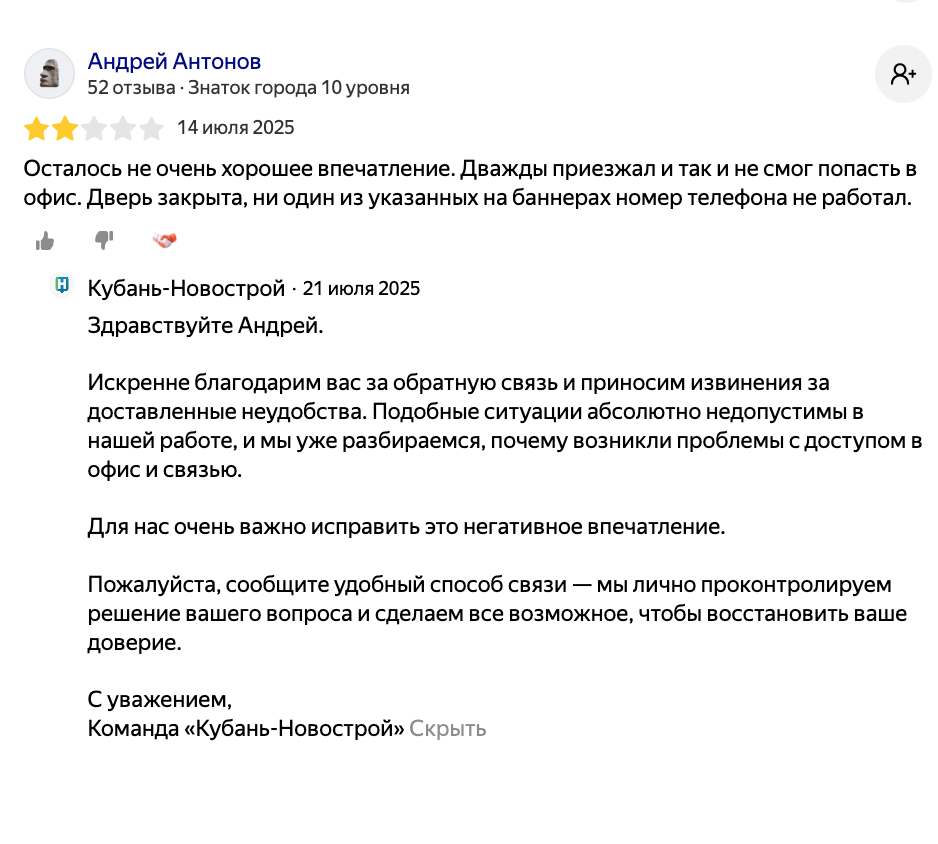Click the subscribe to user icon

pos(903,74)
